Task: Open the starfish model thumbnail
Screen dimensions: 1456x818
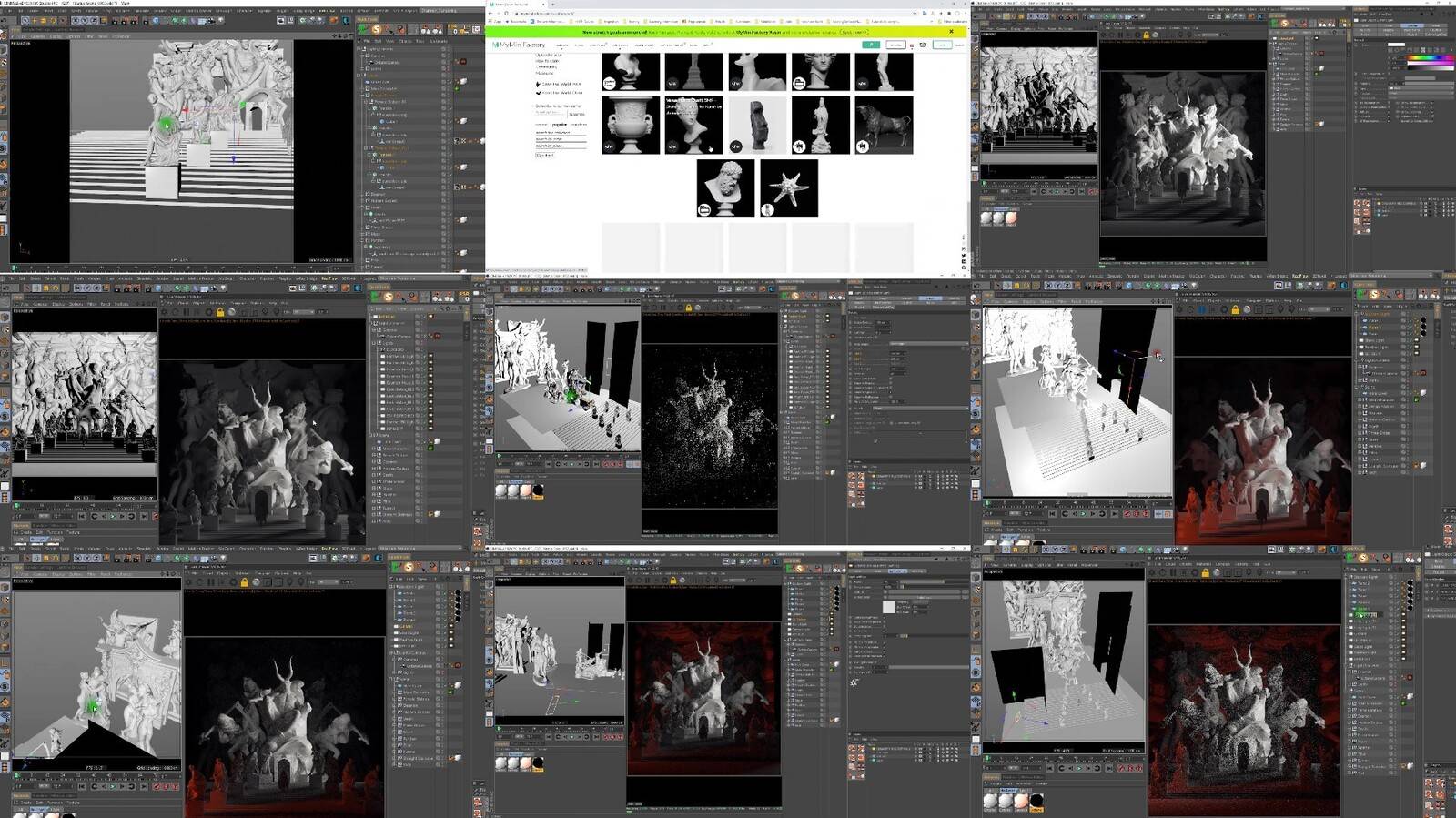Action: (789, 188)
